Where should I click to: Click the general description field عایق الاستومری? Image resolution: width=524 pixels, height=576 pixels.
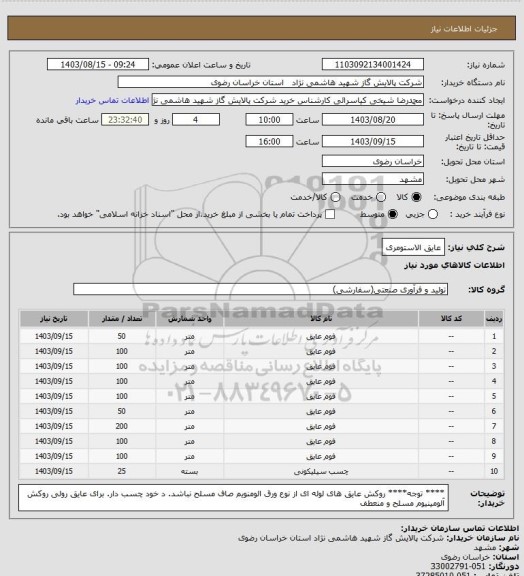[x=413, y=248]
